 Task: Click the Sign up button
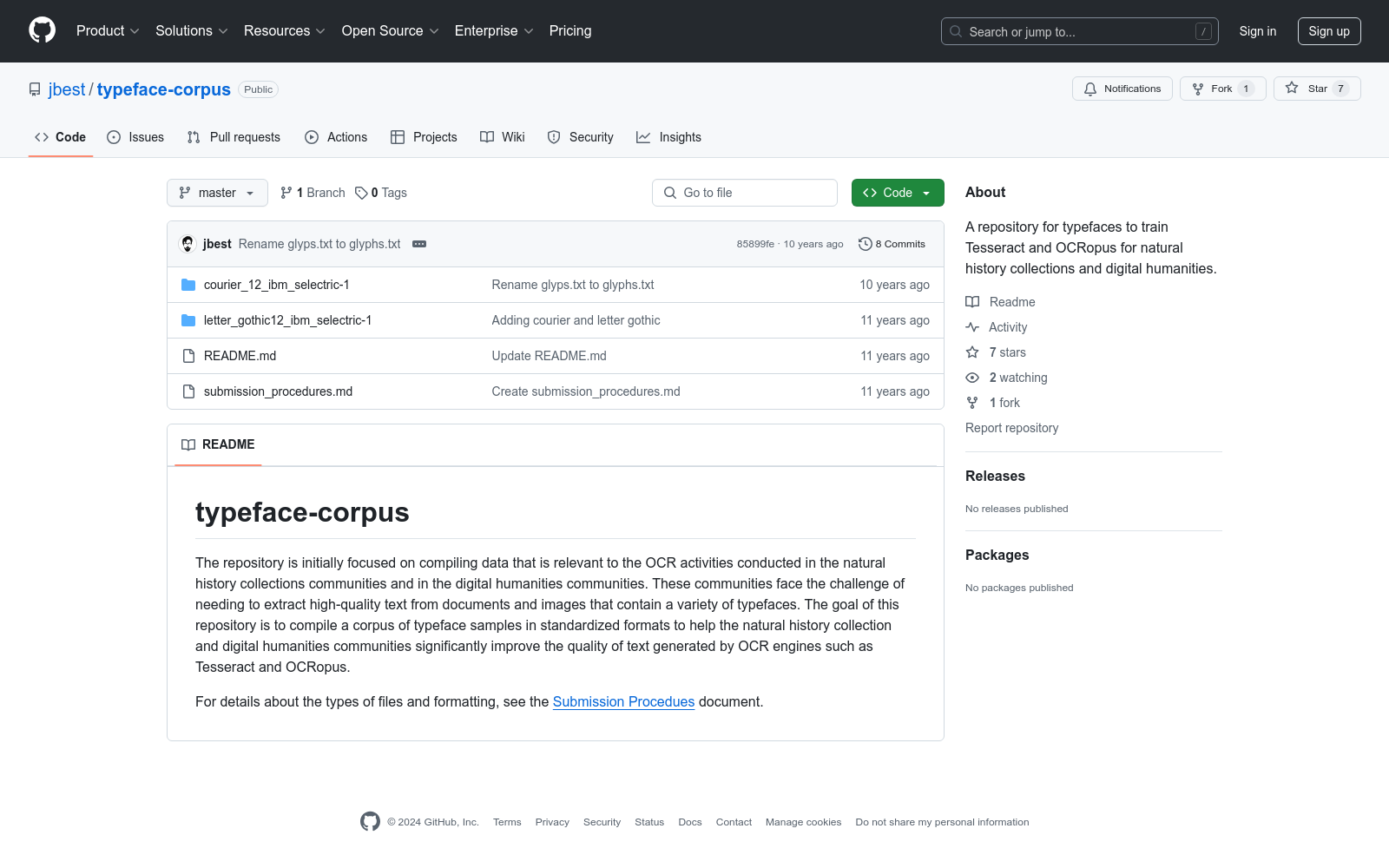point(1329,31)
